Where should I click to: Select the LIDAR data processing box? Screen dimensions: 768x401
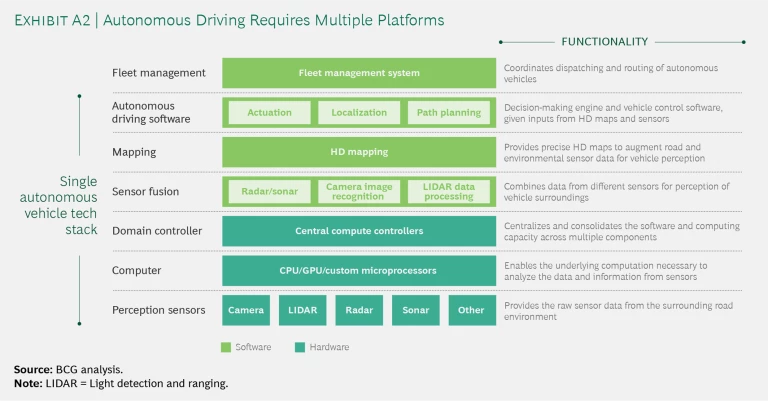point(449,191)
